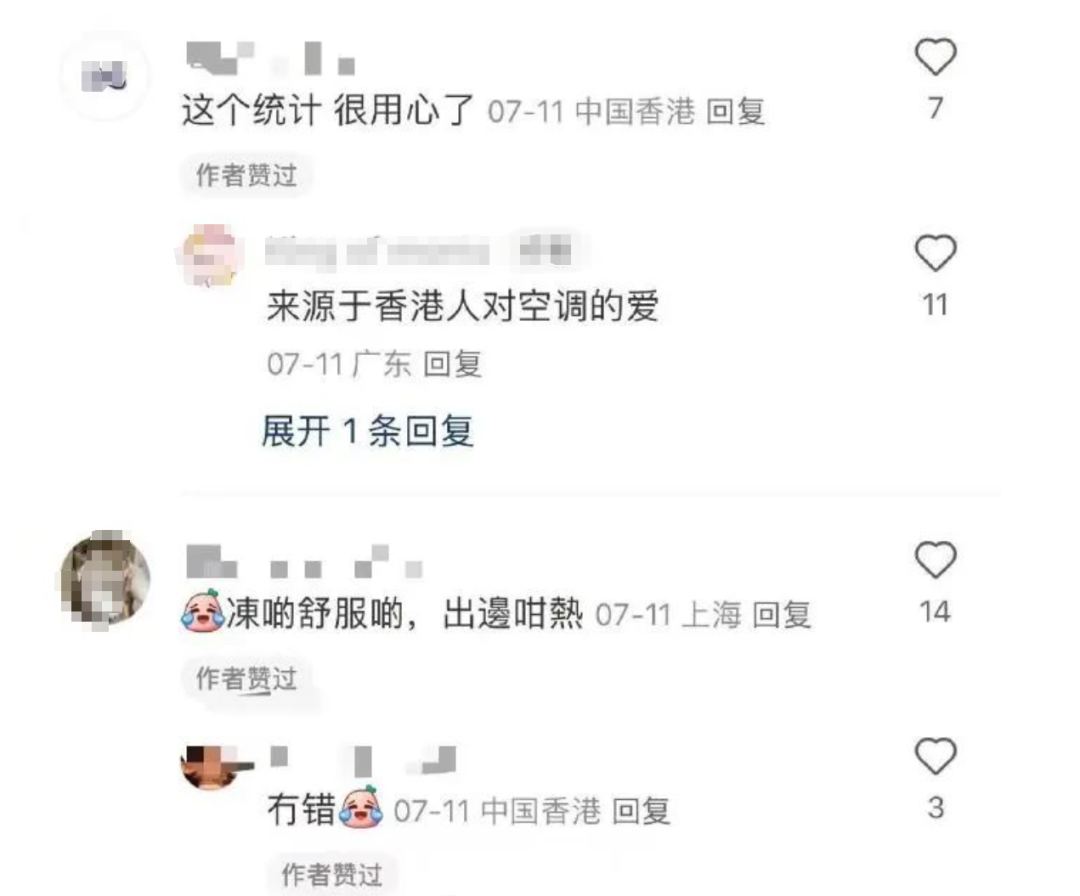Open the username above 凍啲舒服啲 comment
Image resolution: width=1080 pixels, height=896 pixels.
point(304,562)
